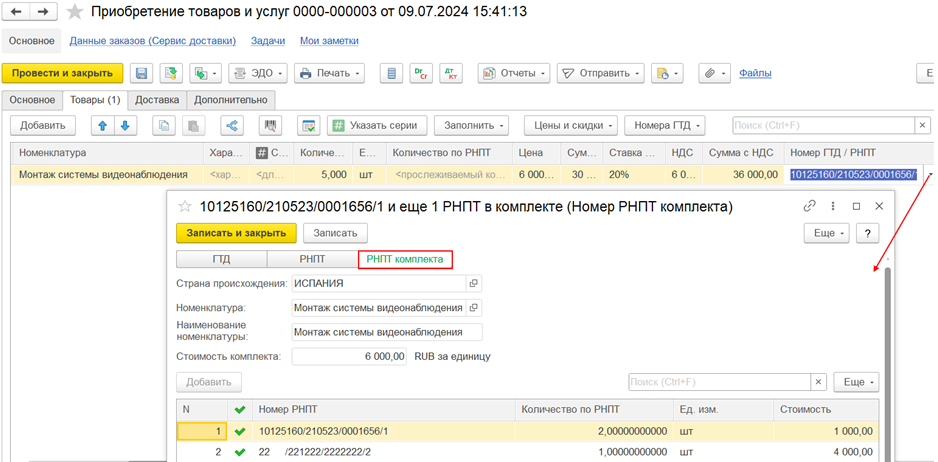Click the paste rows icon
The width and height of the screenshot is (938, 462).
pyautogui.click(x=193, y=126)
